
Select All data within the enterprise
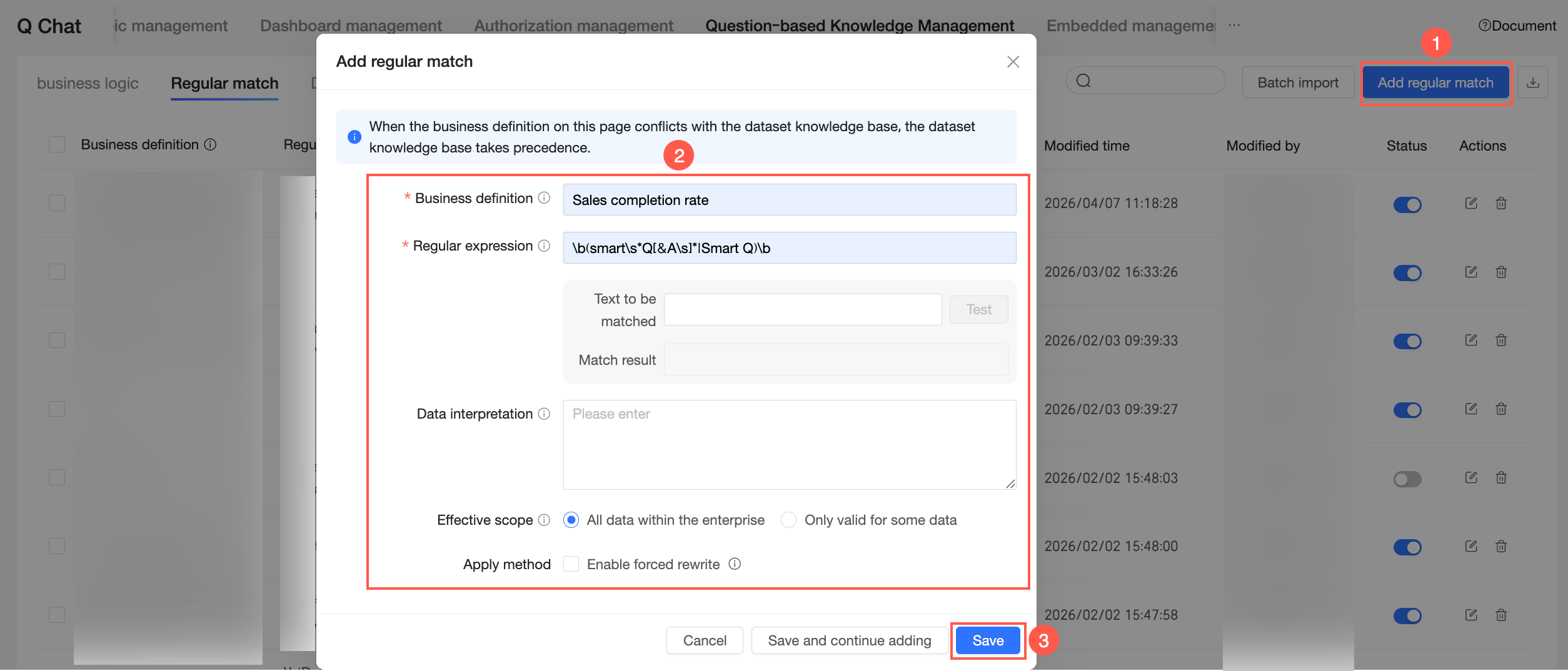pos(571,520)
